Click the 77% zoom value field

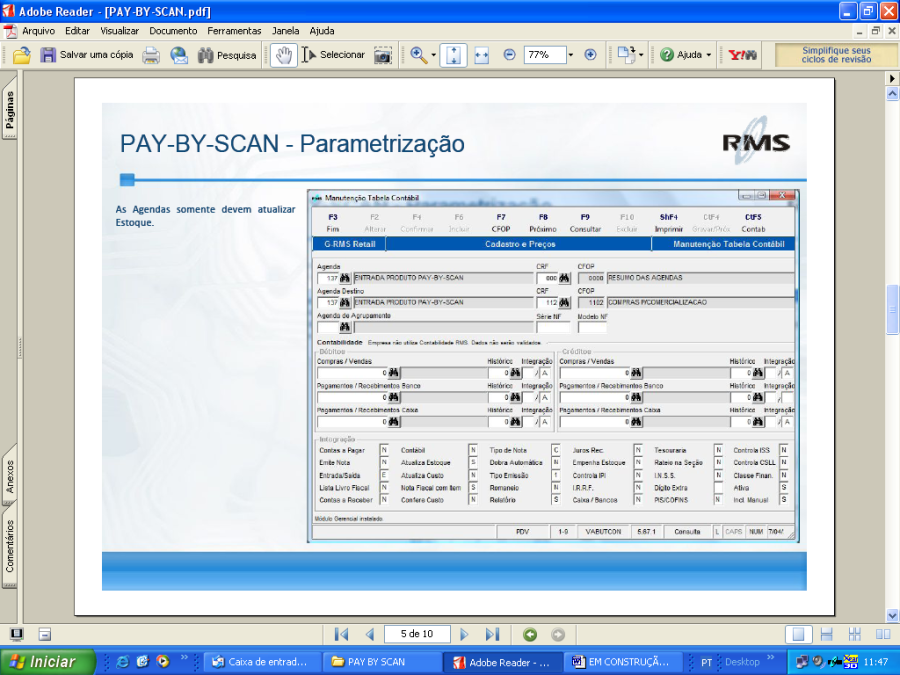pyautogui.click(x=544, y=55)
